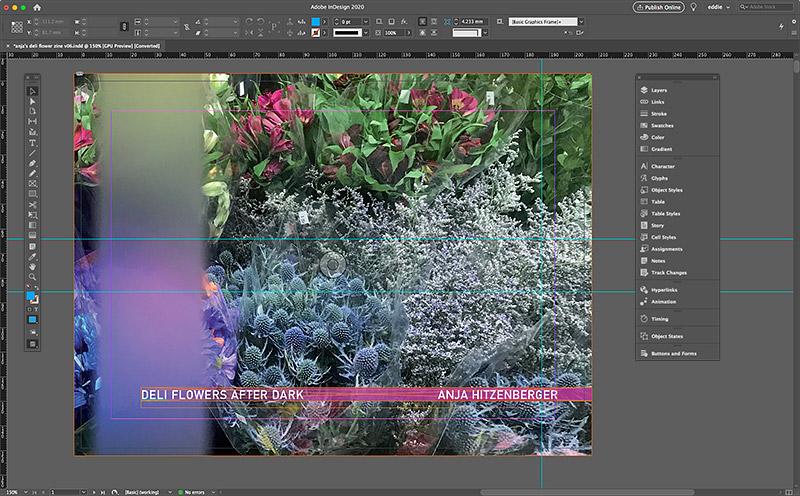Select the Pencil tool
This screenshot has width=800, height=496.
[x=33, y=173]
